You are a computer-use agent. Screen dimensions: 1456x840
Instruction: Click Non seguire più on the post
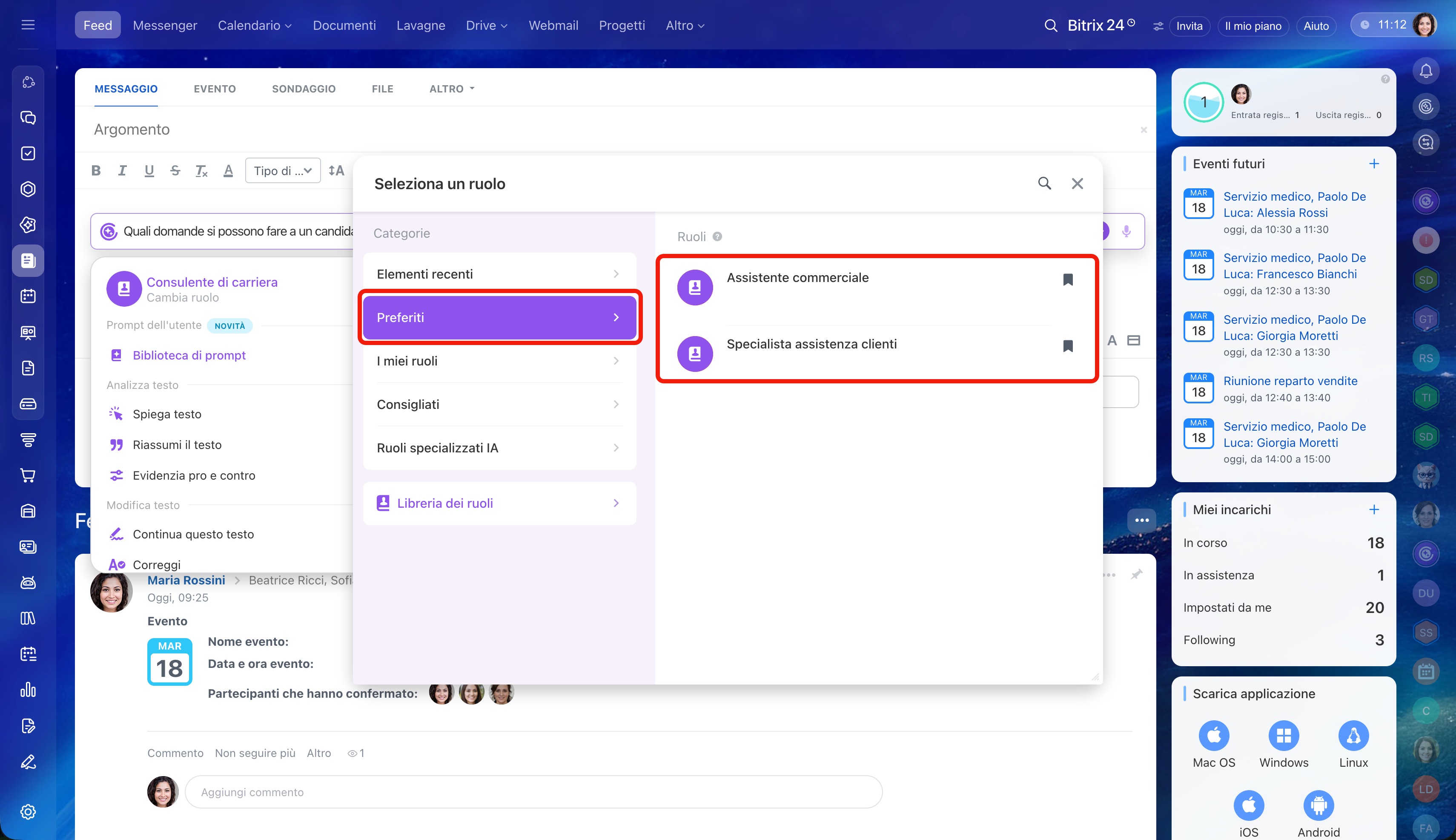(x=255, y=753)
